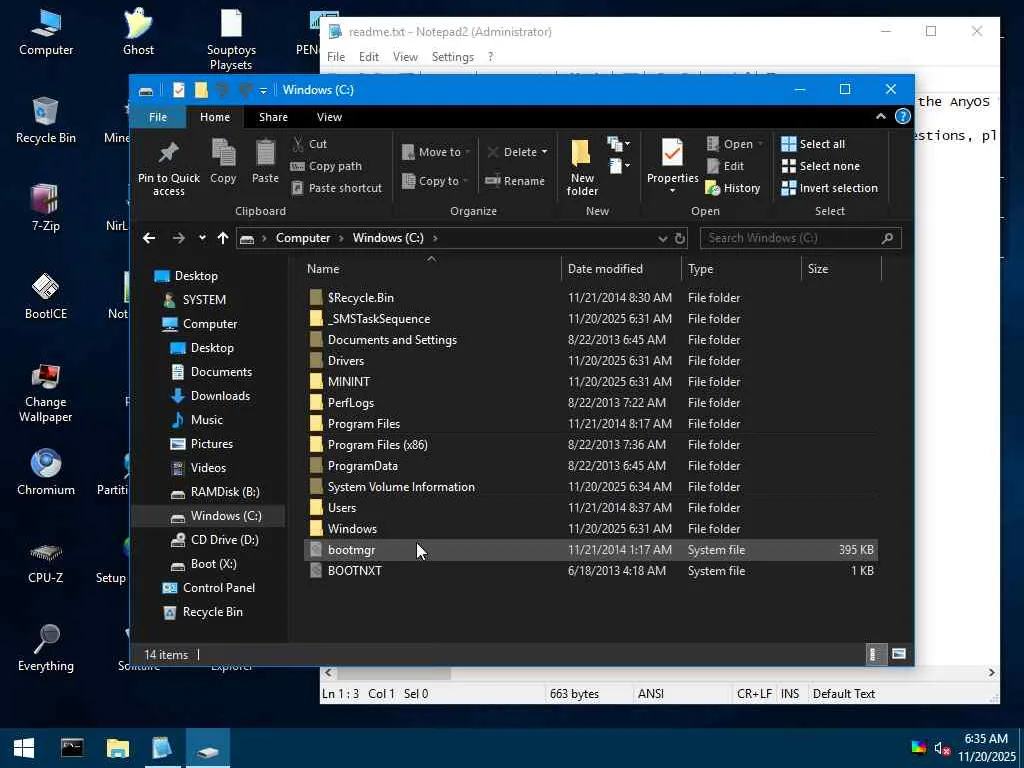Open Command Prompt from the taskbar

click(72, 748)
